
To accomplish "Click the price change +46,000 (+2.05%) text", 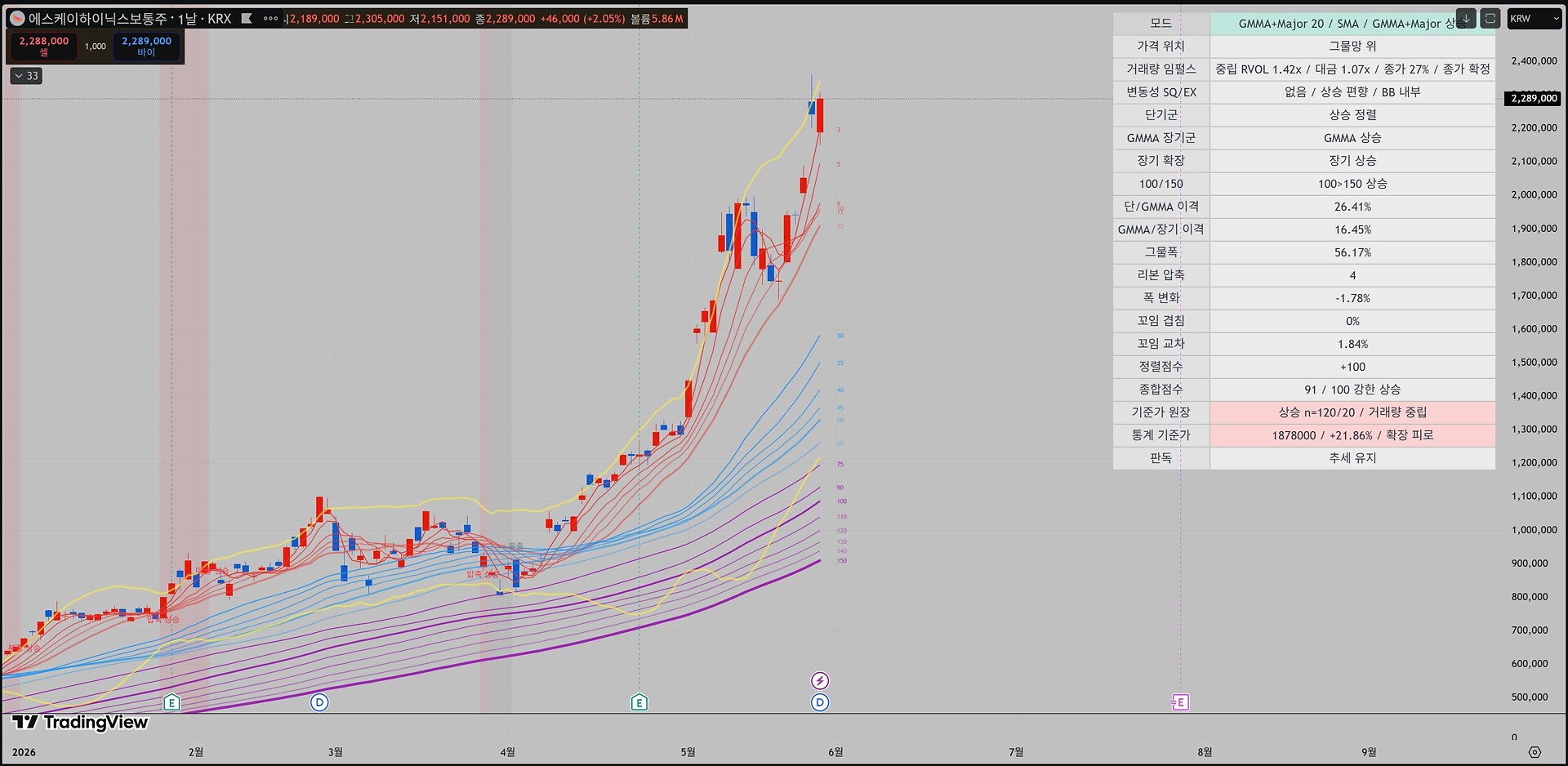I will click(582, 18).
